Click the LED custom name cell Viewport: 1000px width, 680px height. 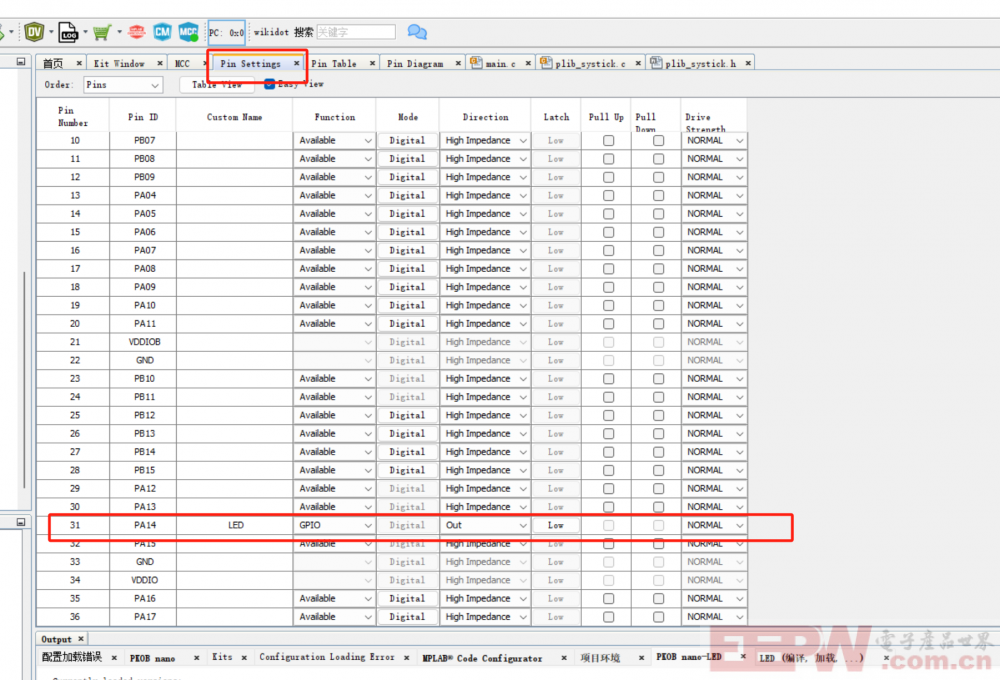pos(235,525)
